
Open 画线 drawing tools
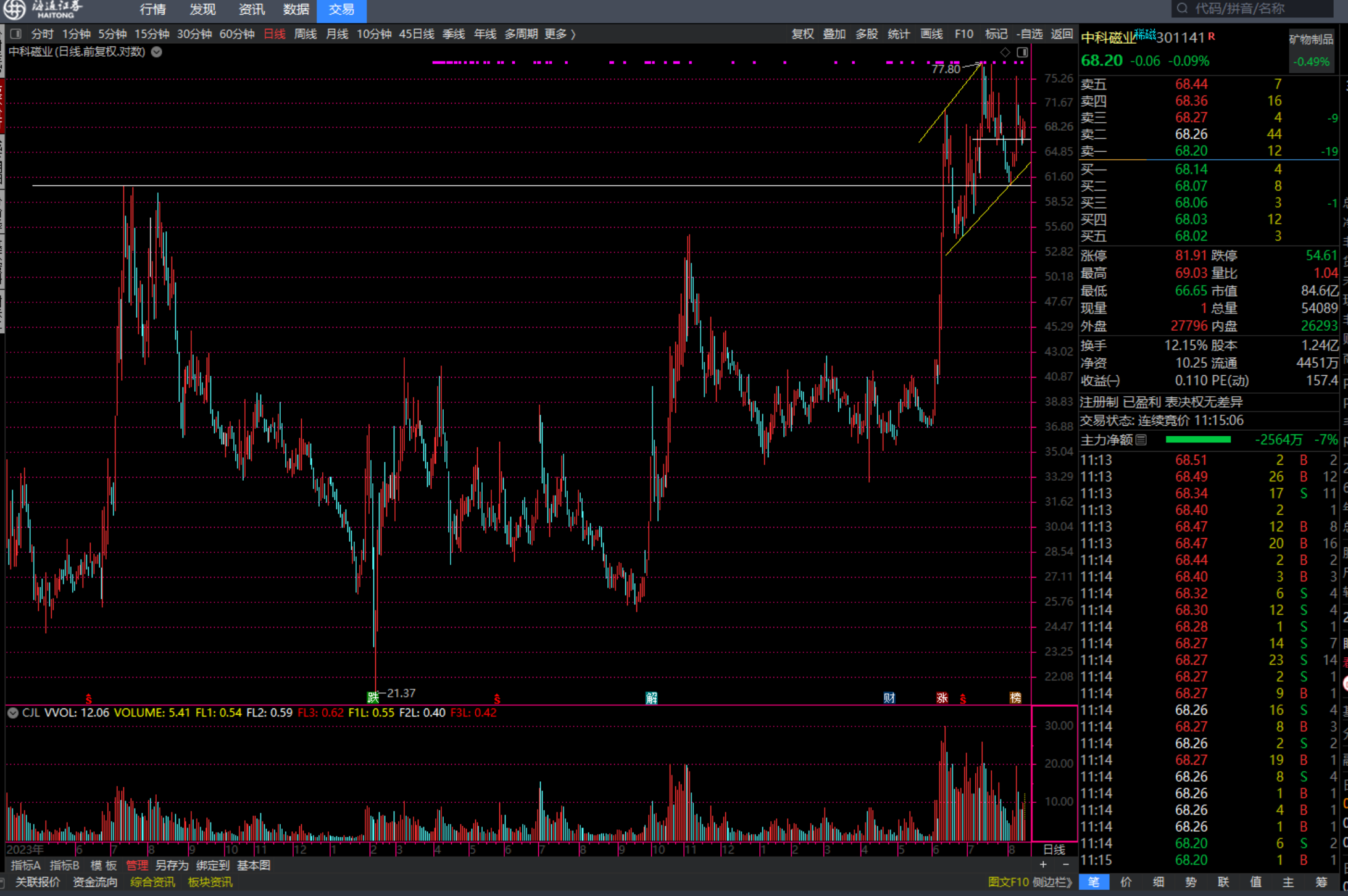pyautogui.click(x=931, y=34)
